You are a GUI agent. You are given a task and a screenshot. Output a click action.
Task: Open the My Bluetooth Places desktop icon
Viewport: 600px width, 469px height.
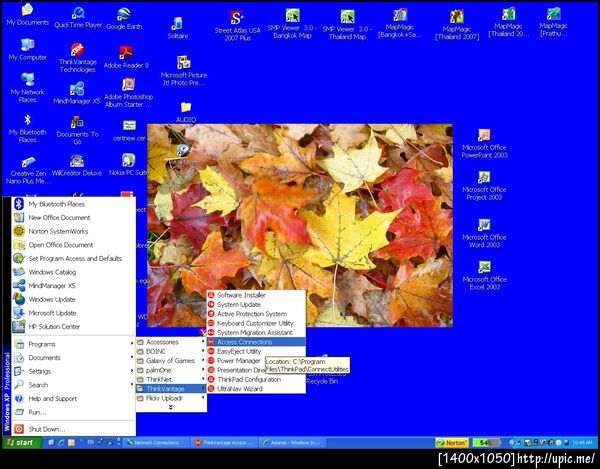point(28,128)
